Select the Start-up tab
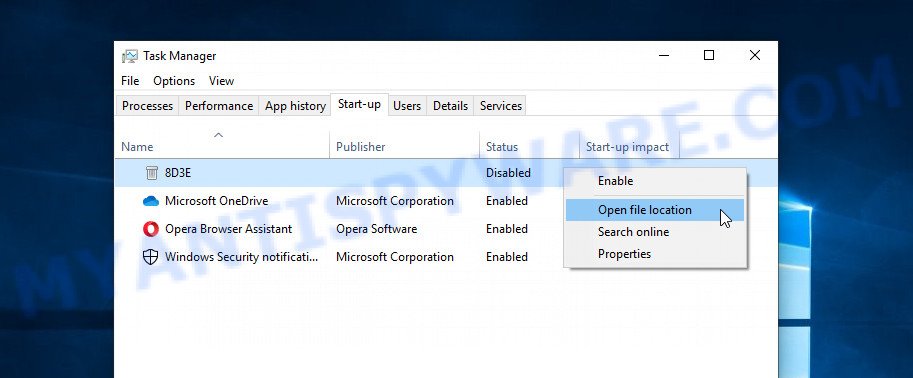 click(x=359, y=105)
